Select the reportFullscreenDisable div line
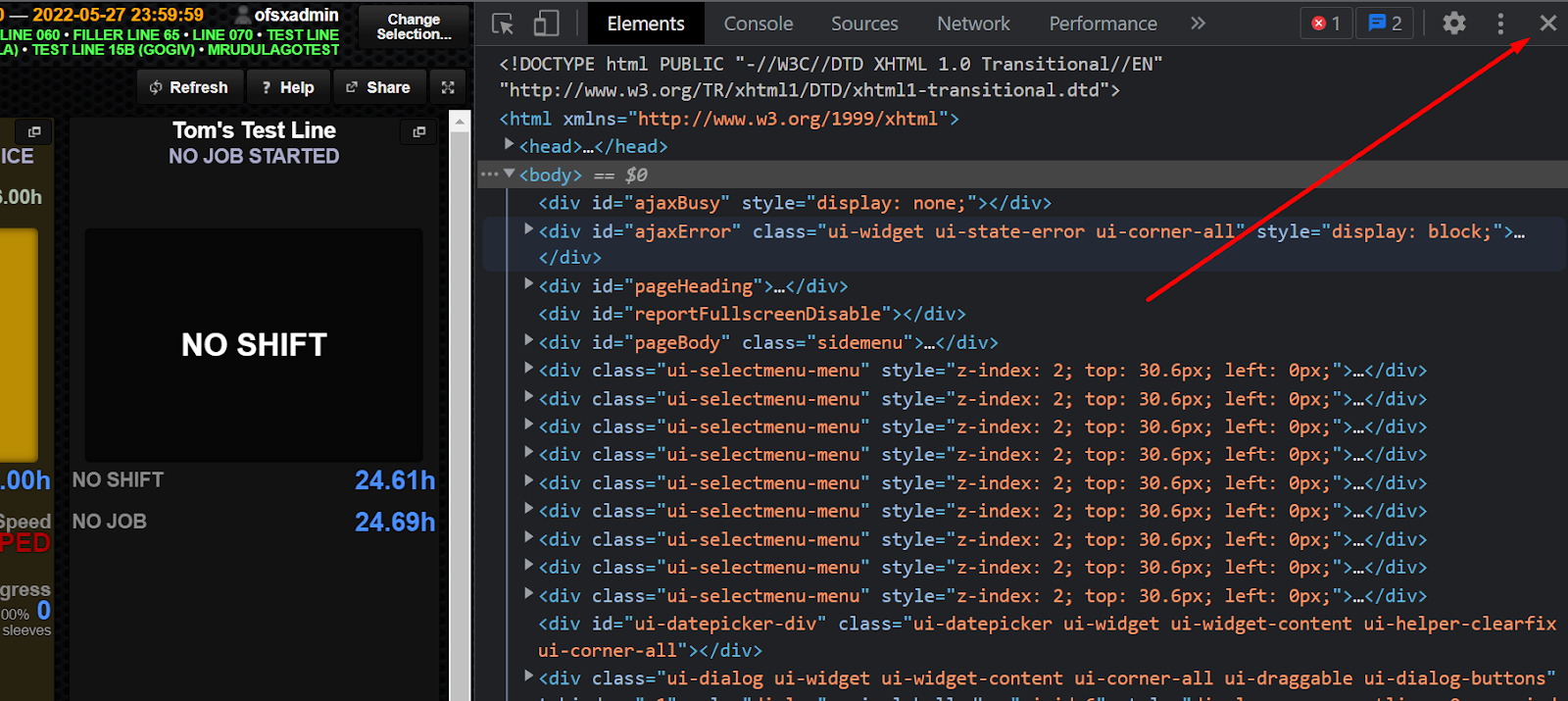The width and height of the screenshot is (1568, 701). pos(752,314)
